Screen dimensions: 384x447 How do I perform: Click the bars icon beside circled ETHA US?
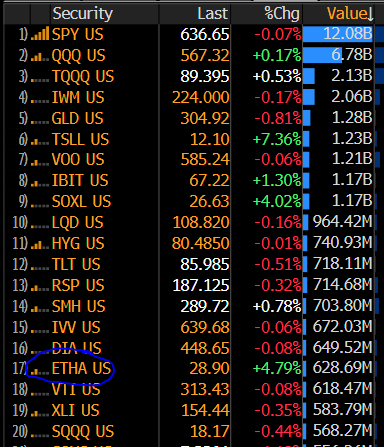(40, 369)
